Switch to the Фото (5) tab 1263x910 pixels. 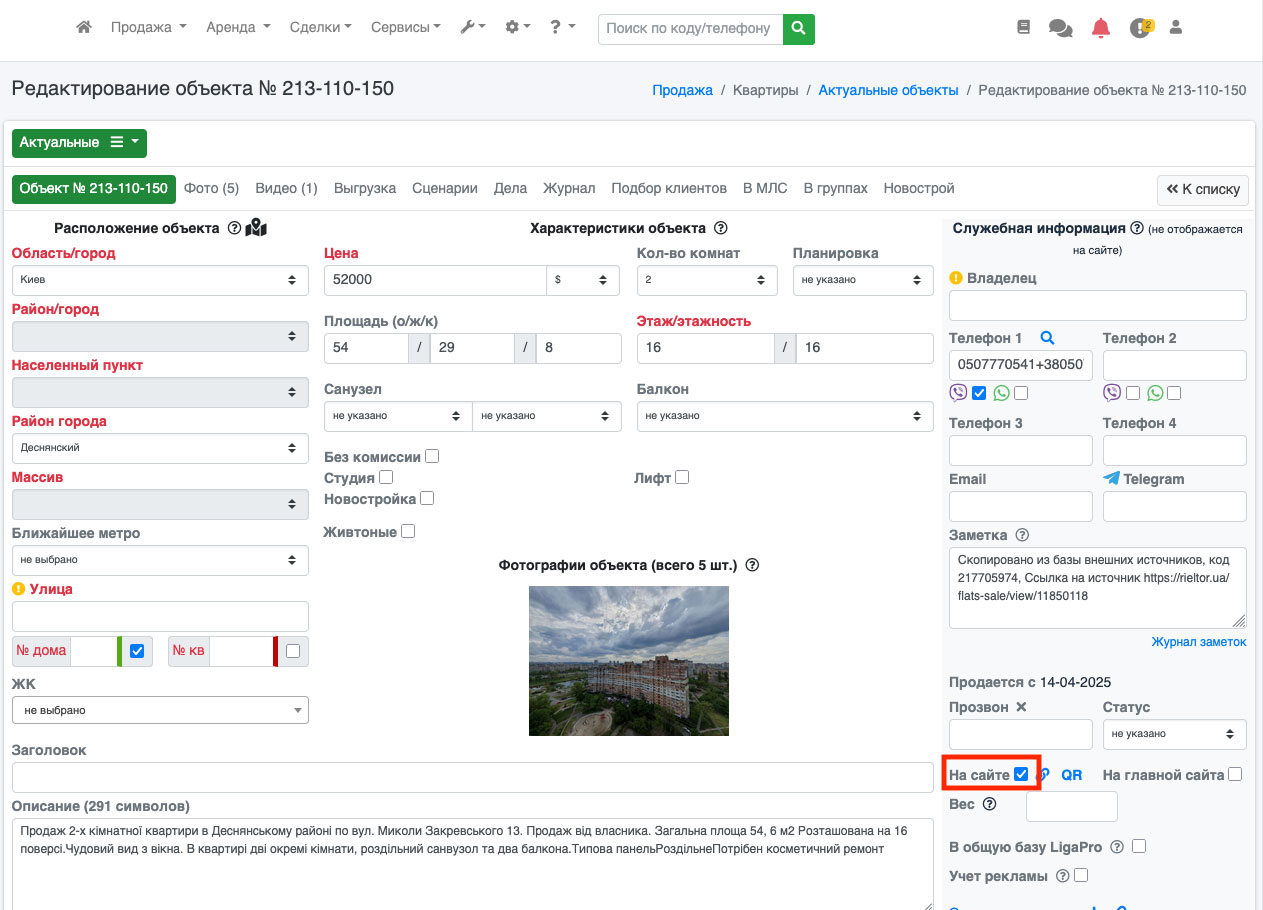pos(211,188)
